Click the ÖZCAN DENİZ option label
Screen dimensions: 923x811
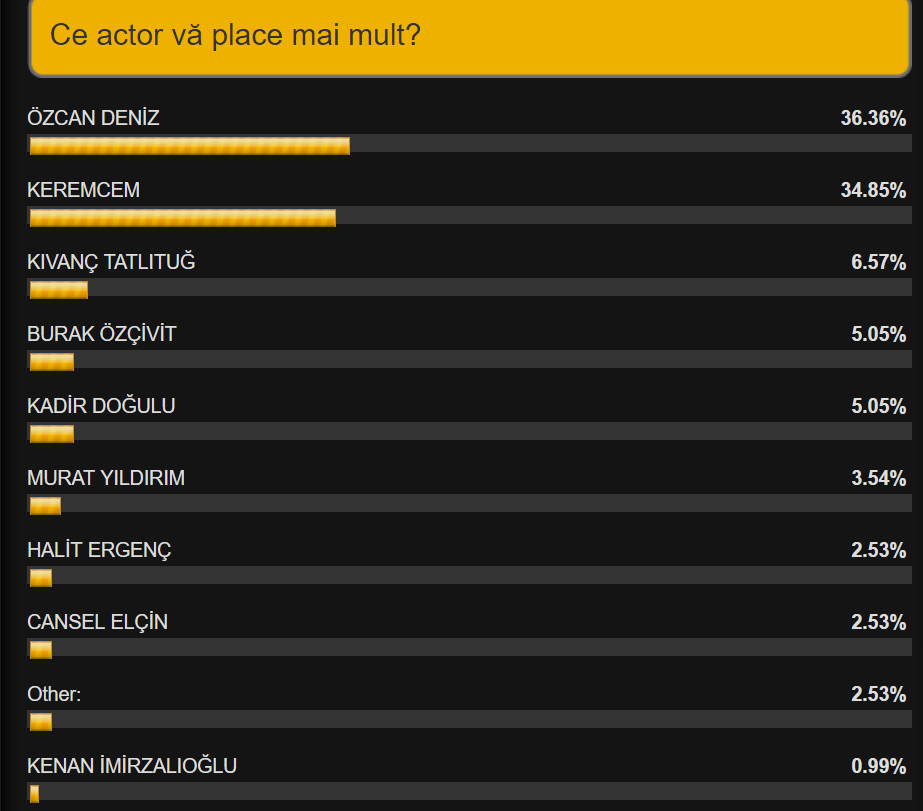[x=94, y=118]
